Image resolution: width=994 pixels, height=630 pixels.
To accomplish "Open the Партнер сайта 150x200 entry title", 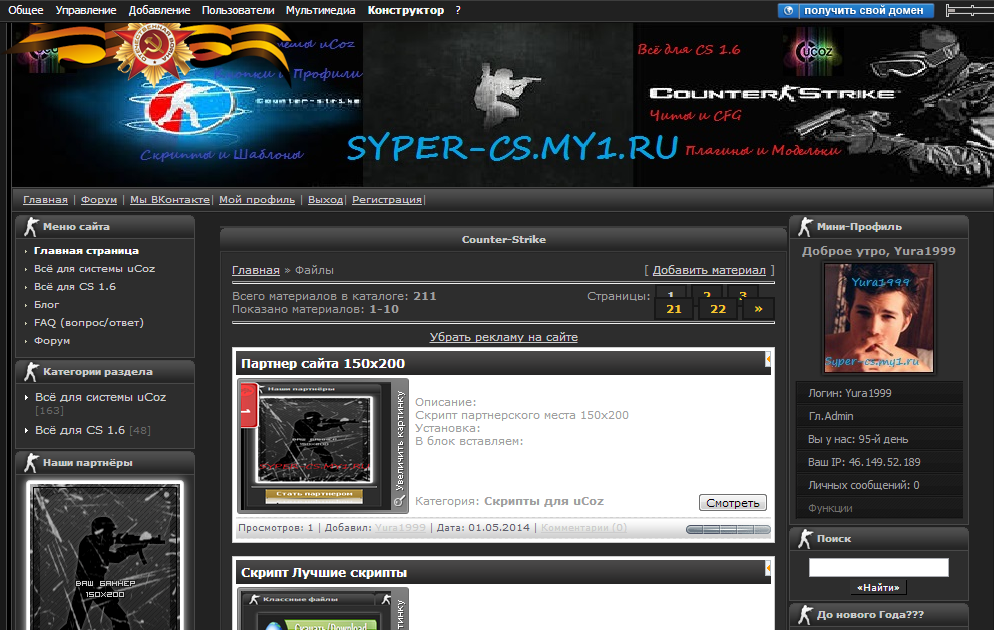I will point(323,363).
